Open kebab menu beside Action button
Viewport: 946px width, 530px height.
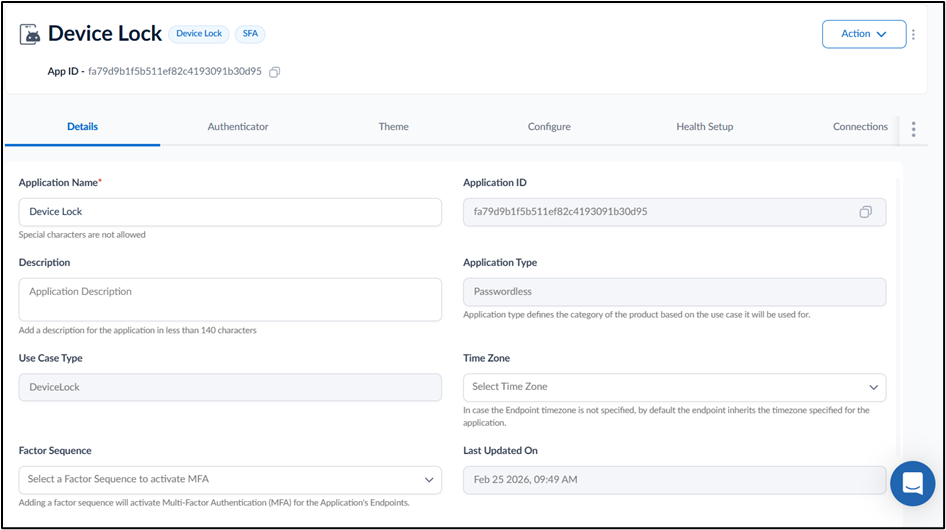(x=913, y=34)
